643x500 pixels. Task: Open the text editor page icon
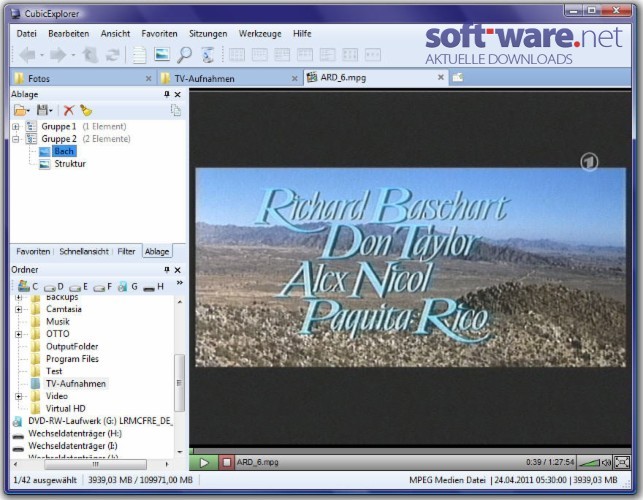point(139,55)
